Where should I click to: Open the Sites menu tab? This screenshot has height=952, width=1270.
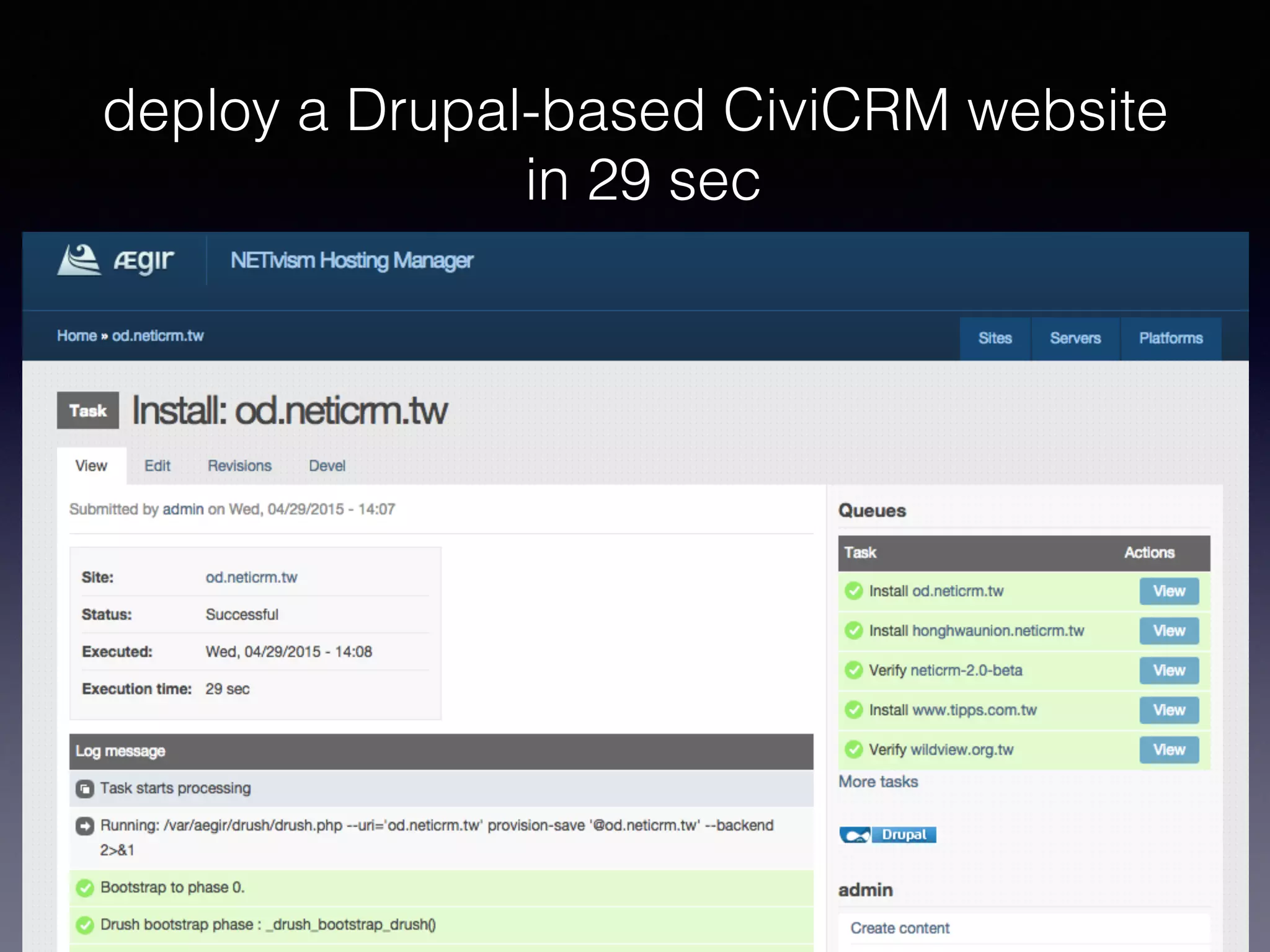tap(995, 338)
